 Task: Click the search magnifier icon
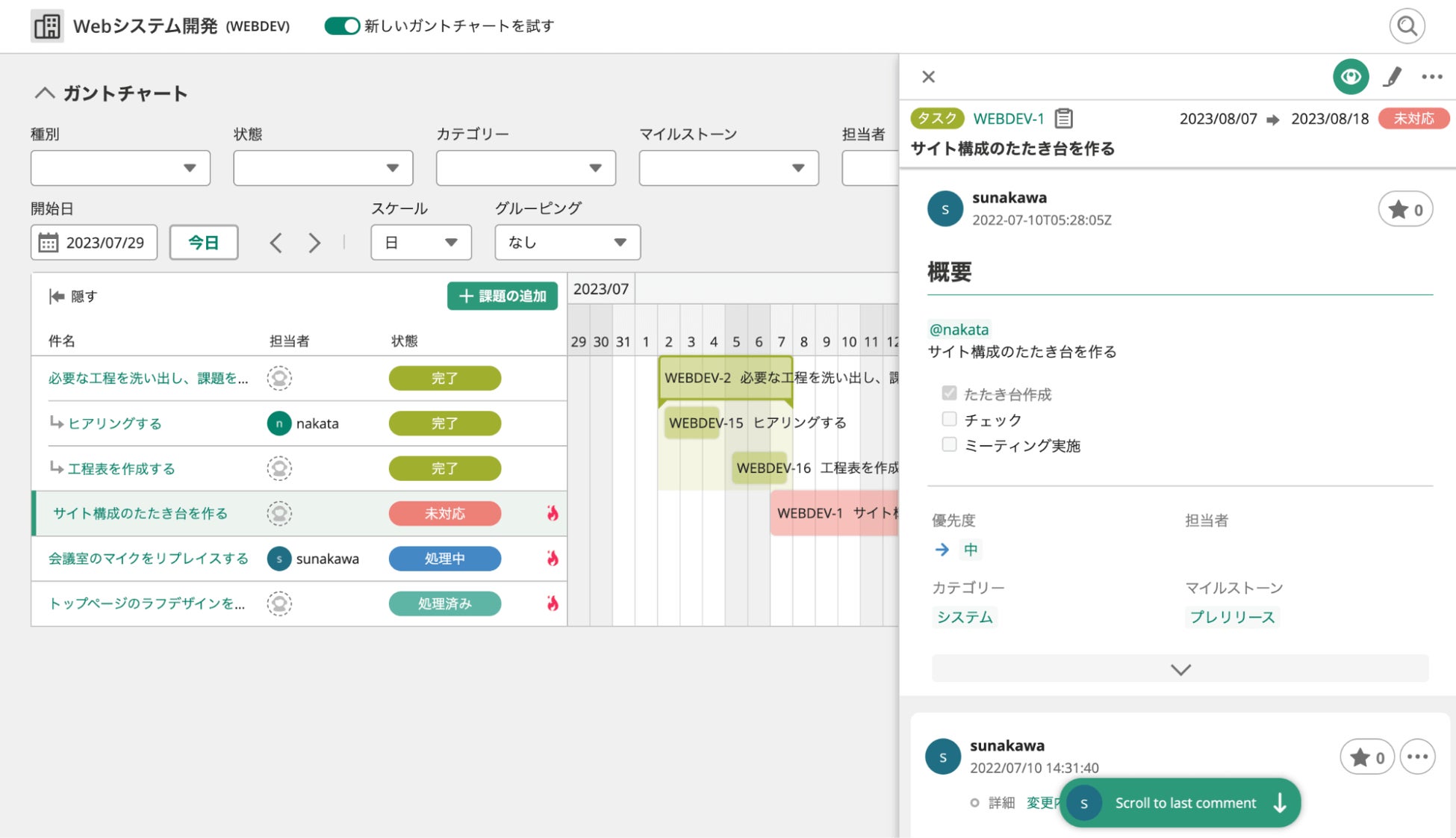click(1407, 26)
